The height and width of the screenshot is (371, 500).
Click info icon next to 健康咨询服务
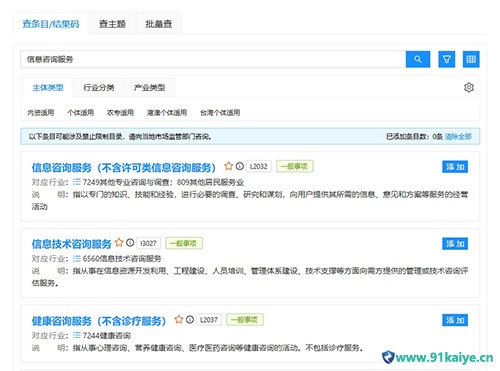tap(190, 319)
